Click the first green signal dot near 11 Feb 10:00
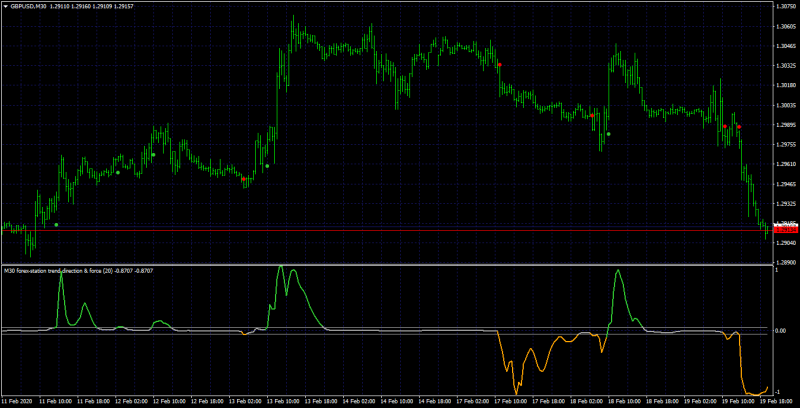The width and height of the screenshot is (800, 408). click(x=56, y=224)
